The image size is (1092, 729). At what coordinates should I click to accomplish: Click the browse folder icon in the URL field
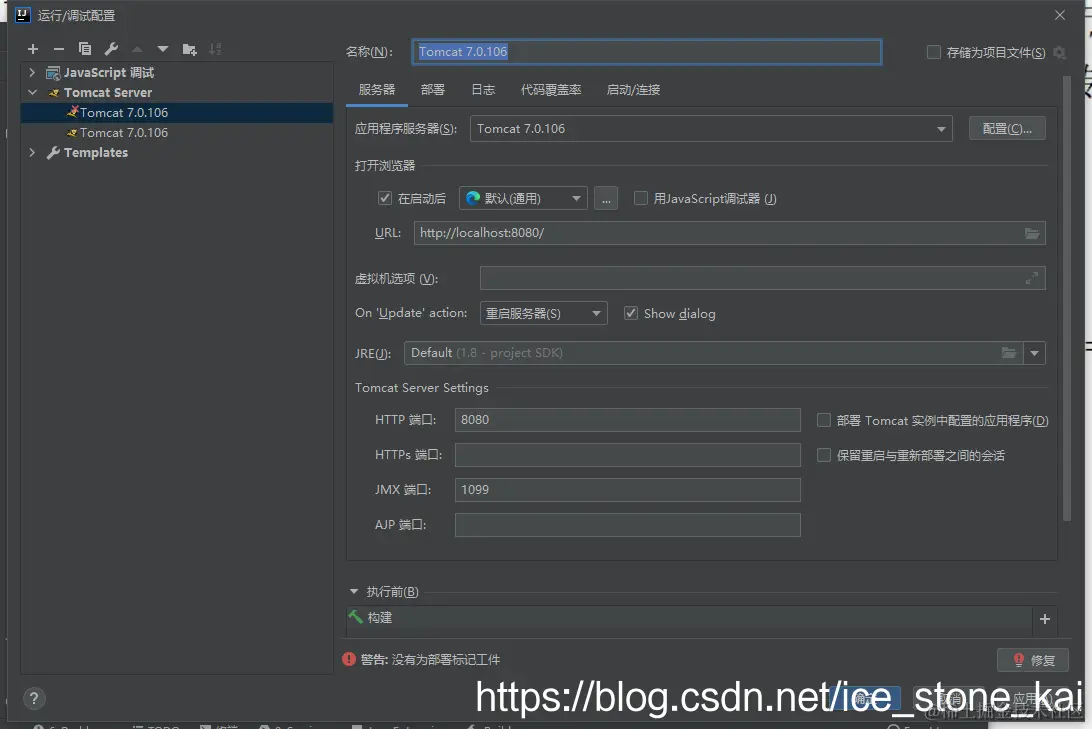point(1031,233)
